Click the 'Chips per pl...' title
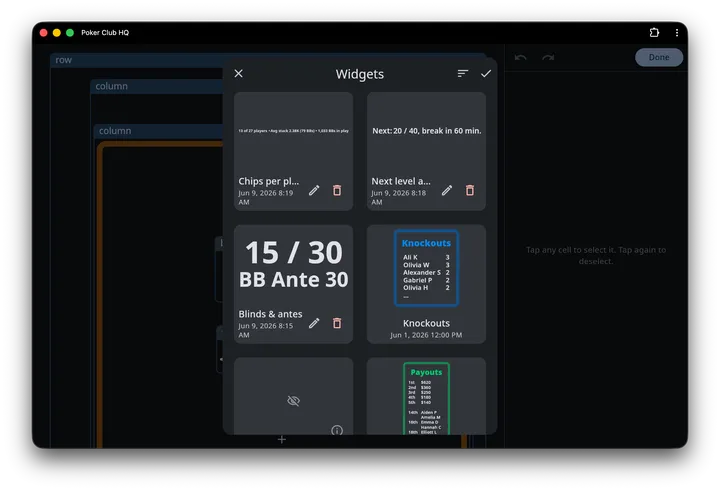Screen dimensions: 720x491 point(269,181)
